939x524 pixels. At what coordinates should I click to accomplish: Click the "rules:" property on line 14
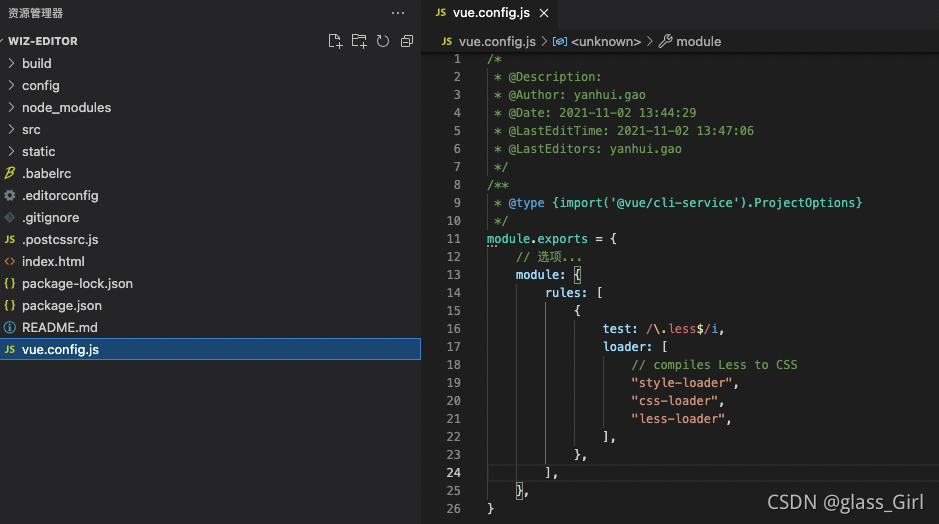pyautogui.click(x=566, y=293)
